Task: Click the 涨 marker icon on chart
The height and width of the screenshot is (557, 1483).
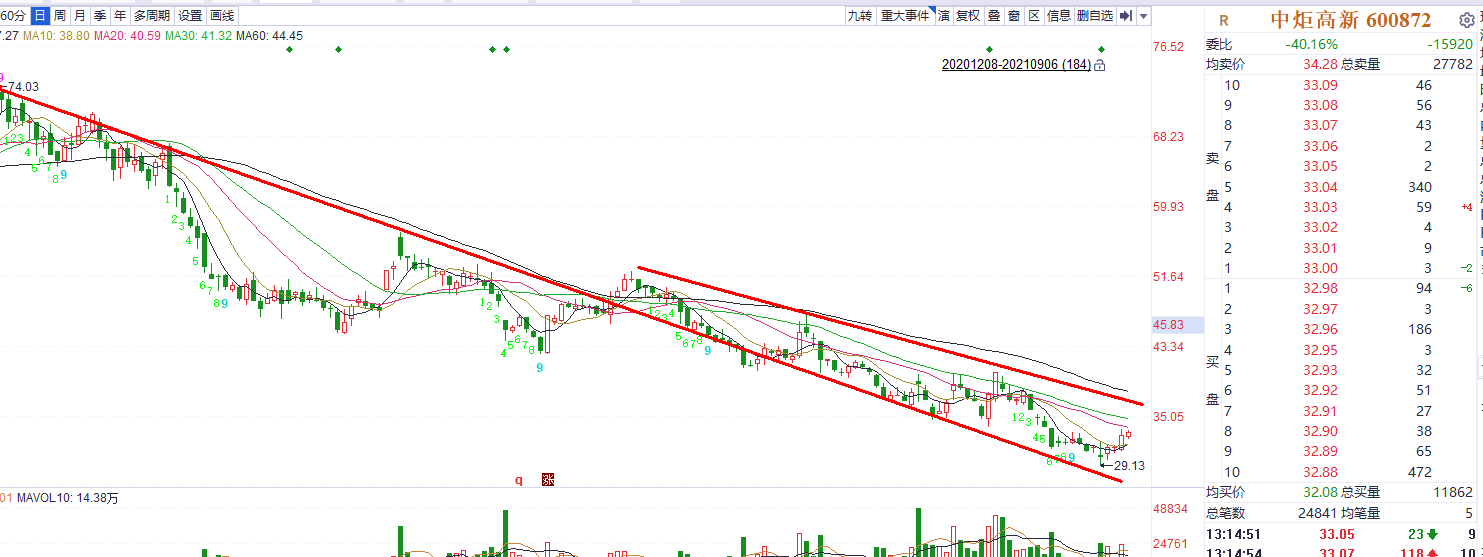Action: point(547,479)
